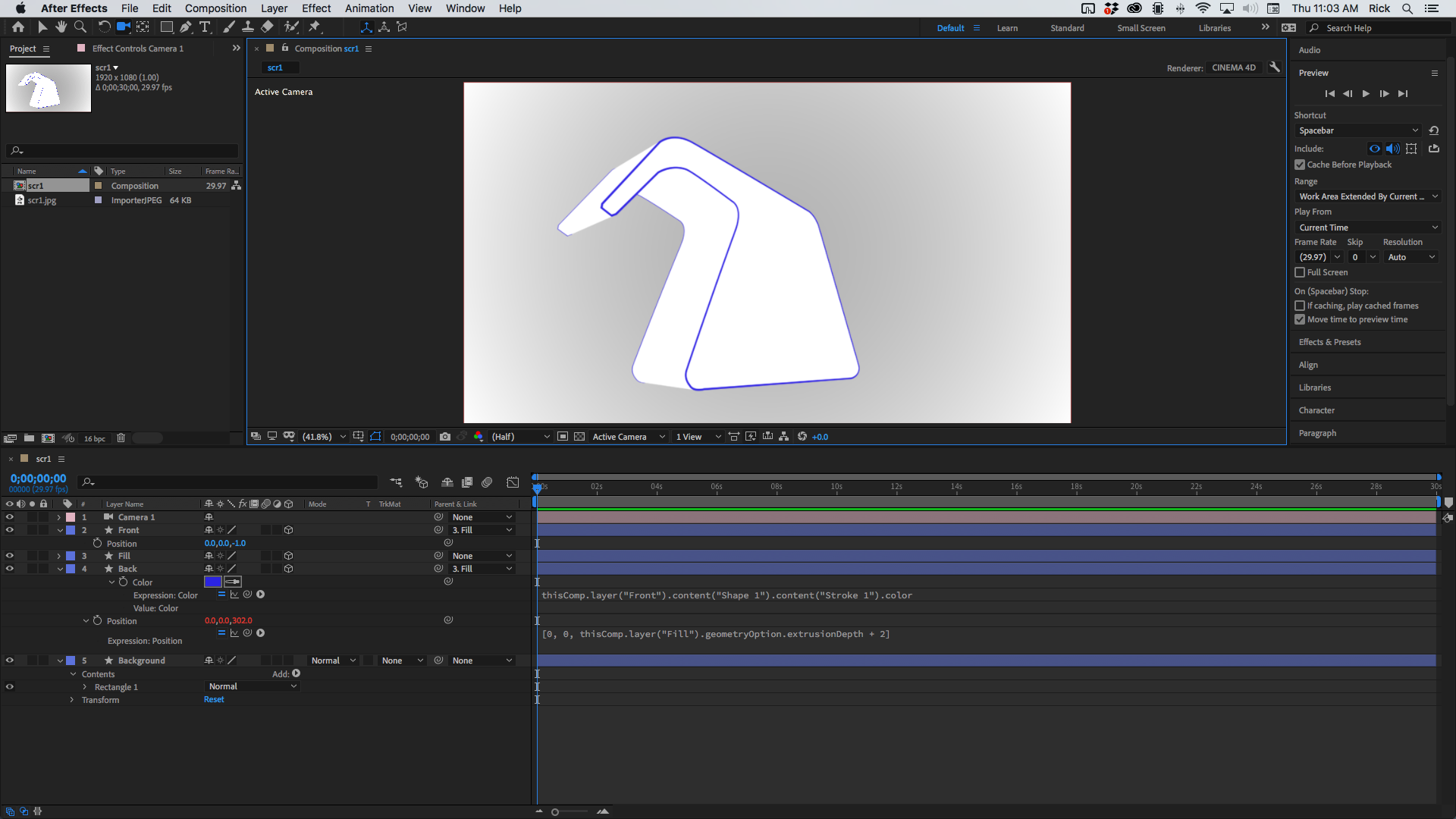Toggle transparency grid in the viewer
The height and width of the screenshot is (819, 1456).
tap(579, 437)
